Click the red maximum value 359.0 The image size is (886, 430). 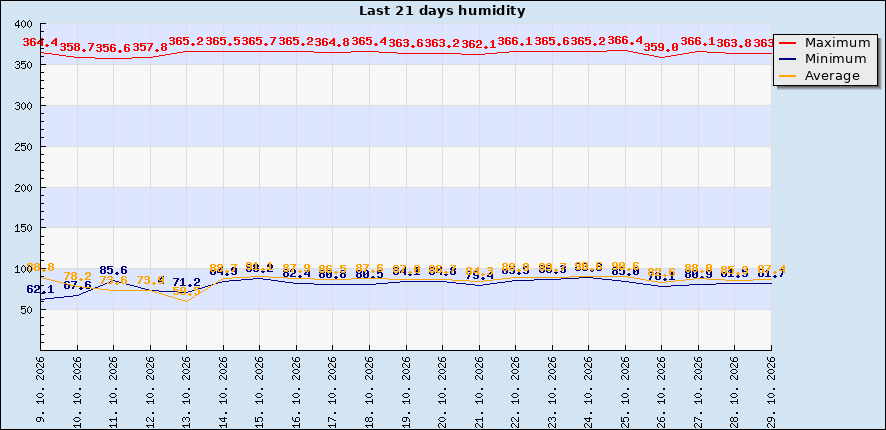coord(662,47)
